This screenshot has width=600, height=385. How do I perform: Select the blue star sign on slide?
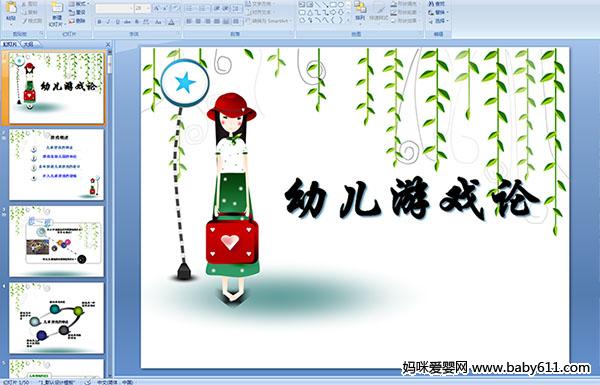185,83
